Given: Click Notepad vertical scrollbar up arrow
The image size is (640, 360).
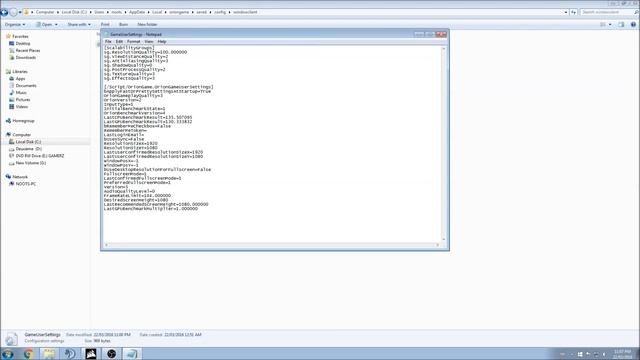Looking at the screenshot, I should (444, 49).
